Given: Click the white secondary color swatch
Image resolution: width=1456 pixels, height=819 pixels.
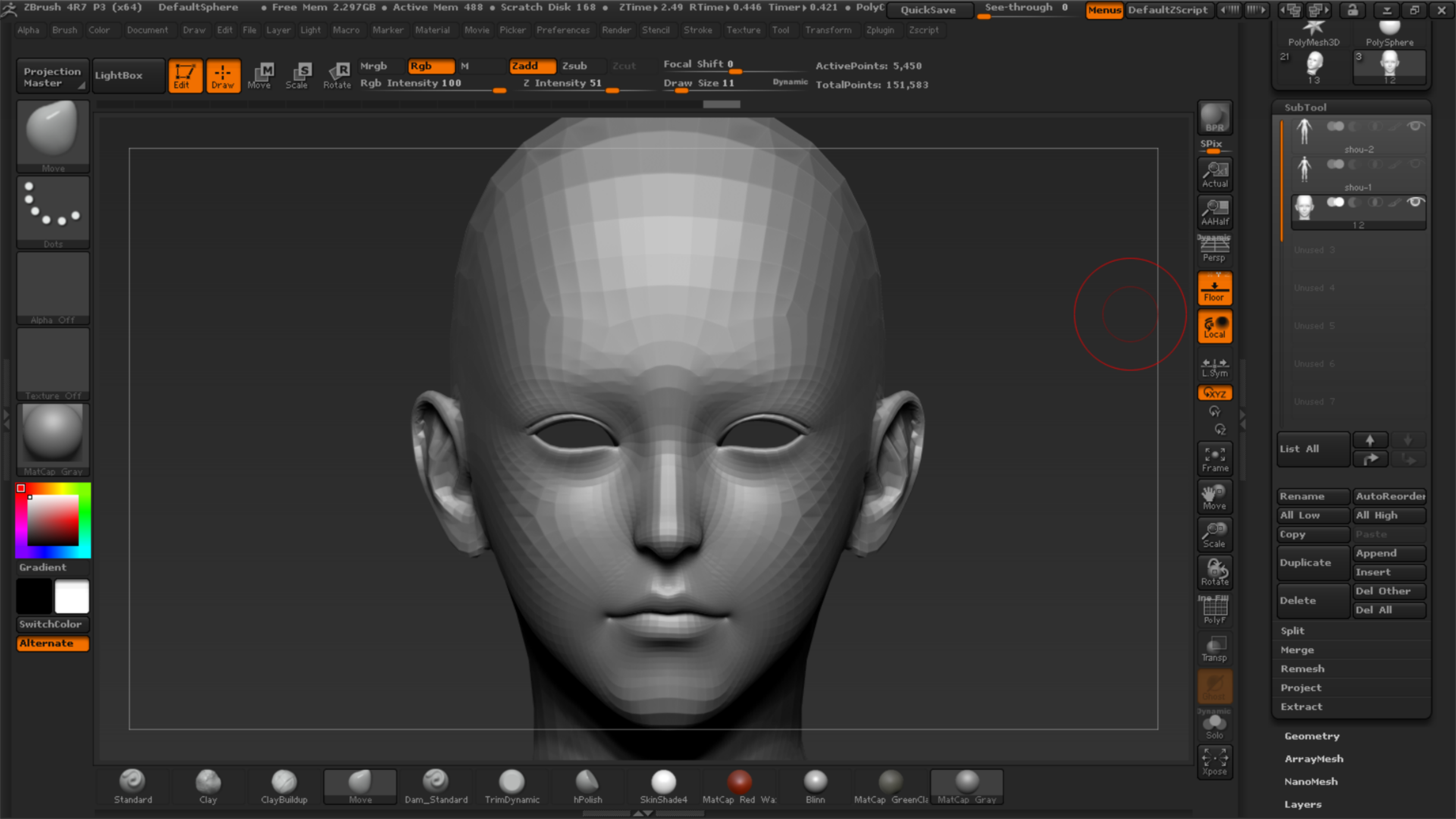Looking at the screenshot, I should click(x=72, y=596).
